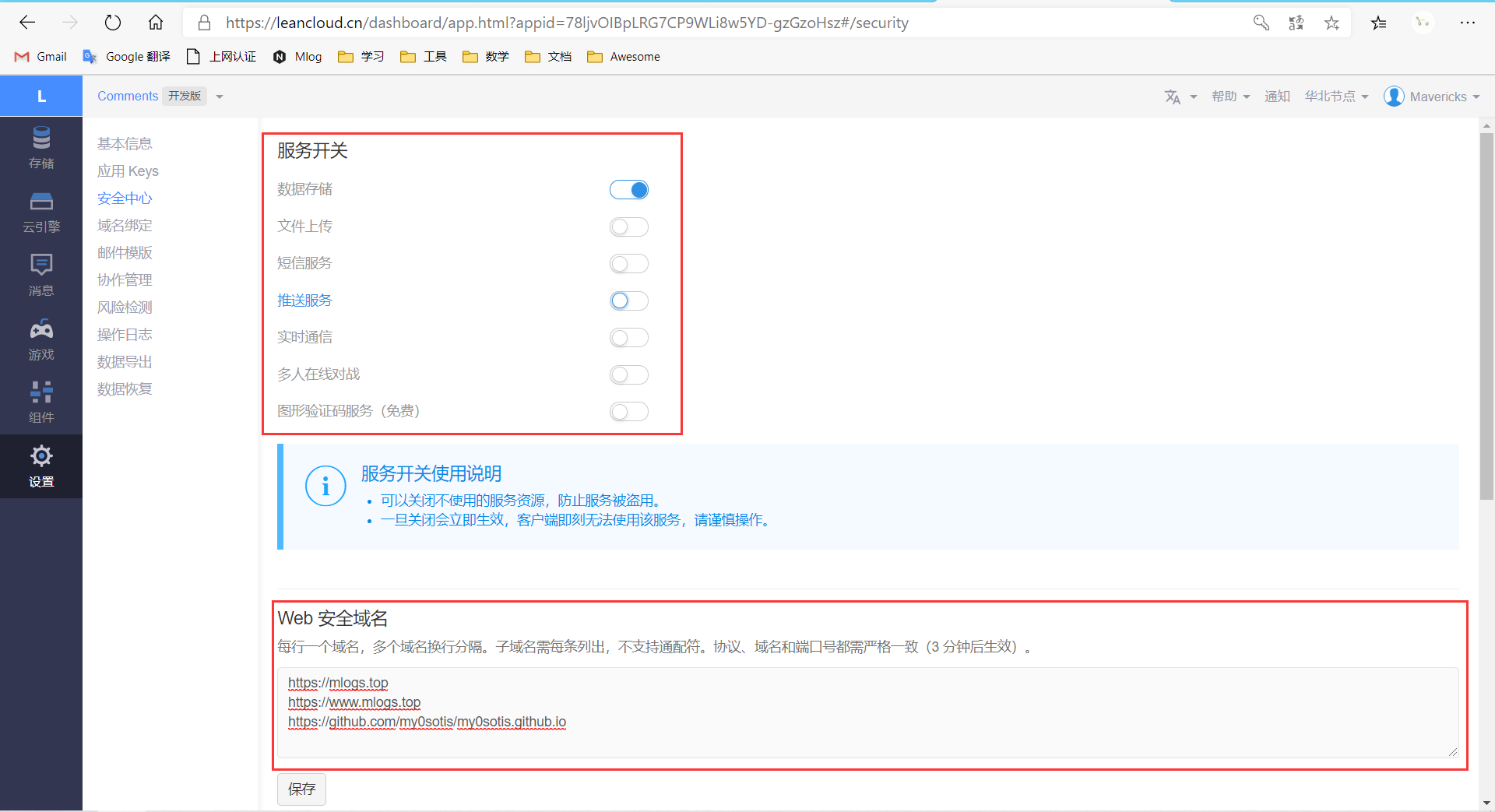Go back in browser history
1495x812 pixels.
click(27, 23)
